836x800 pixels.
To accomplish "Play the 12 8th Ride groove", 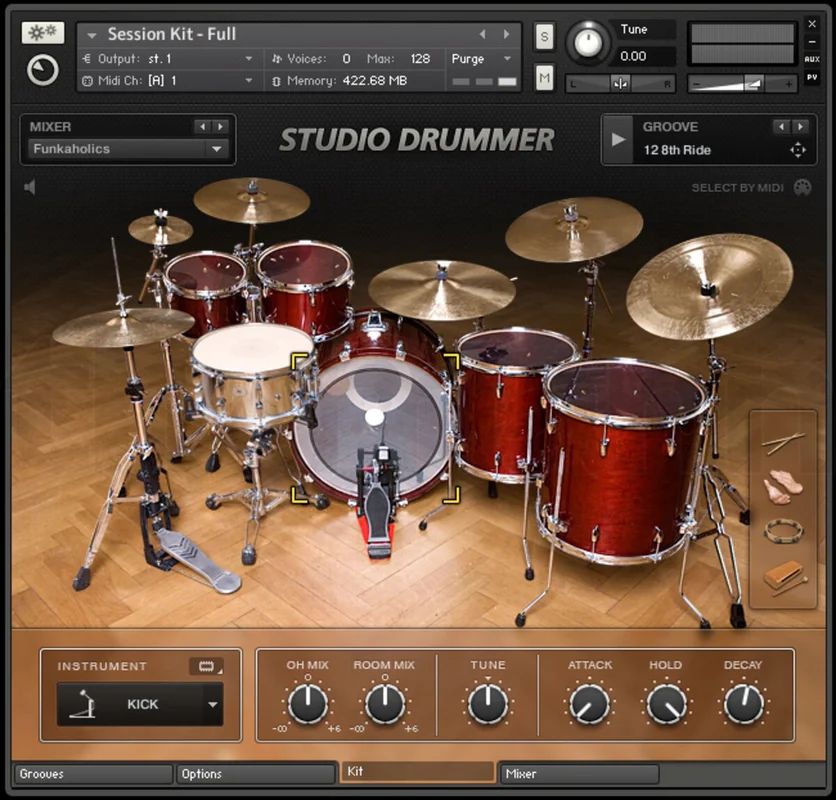I will 618,140.
